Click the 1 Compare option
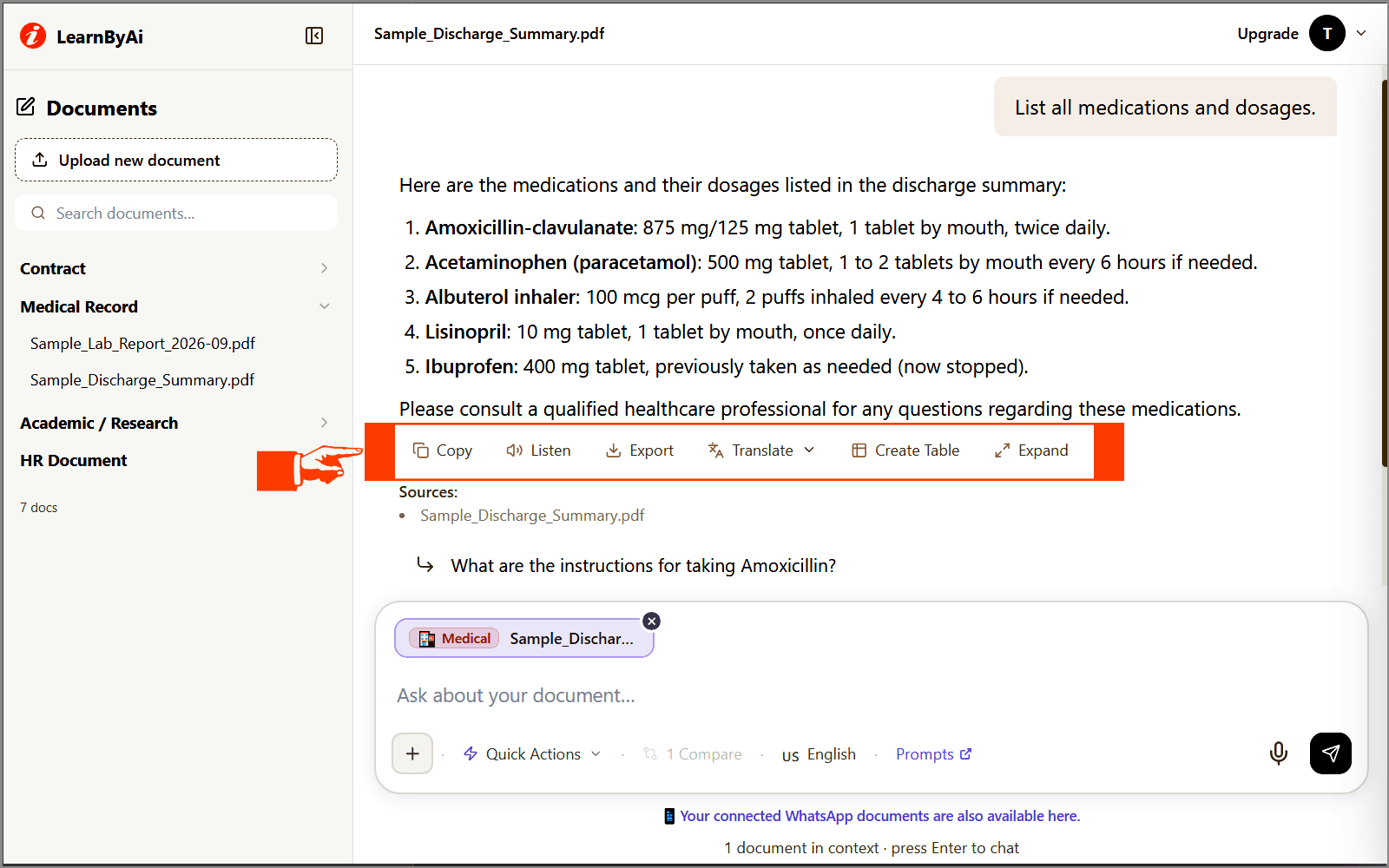This screenshot has width=1389, height=868. (x=693, y=754)
